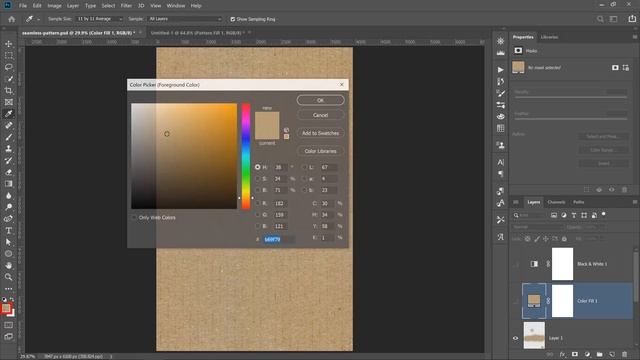Select the Eraser tool
Viewport: 640px width, 360px height.
(x=9, y=172)
